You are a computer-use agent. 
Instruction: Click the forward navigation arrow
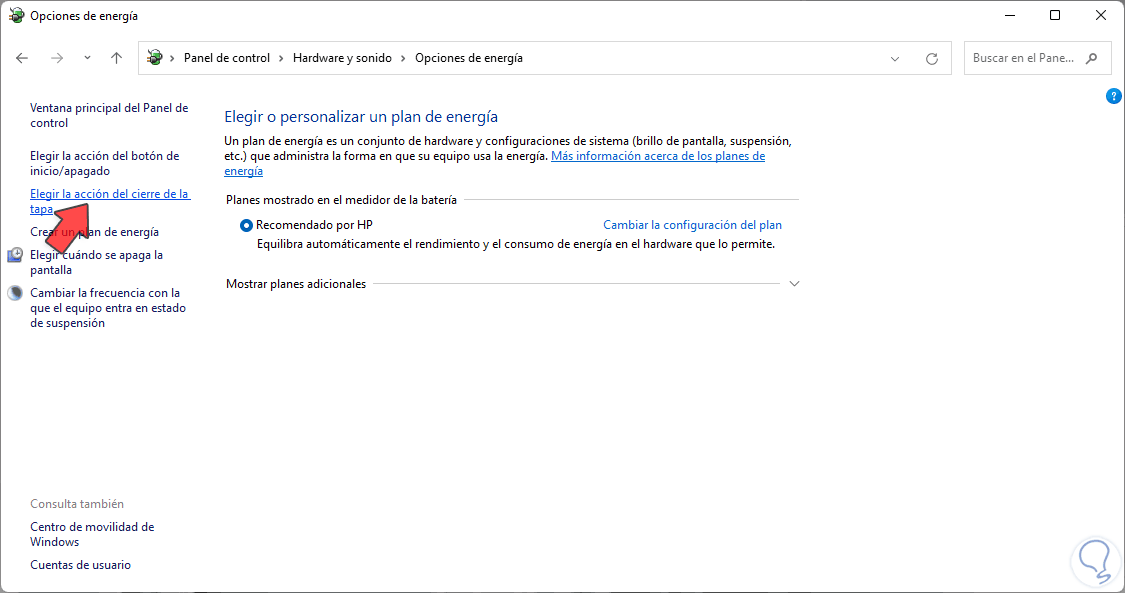(57, 58)
